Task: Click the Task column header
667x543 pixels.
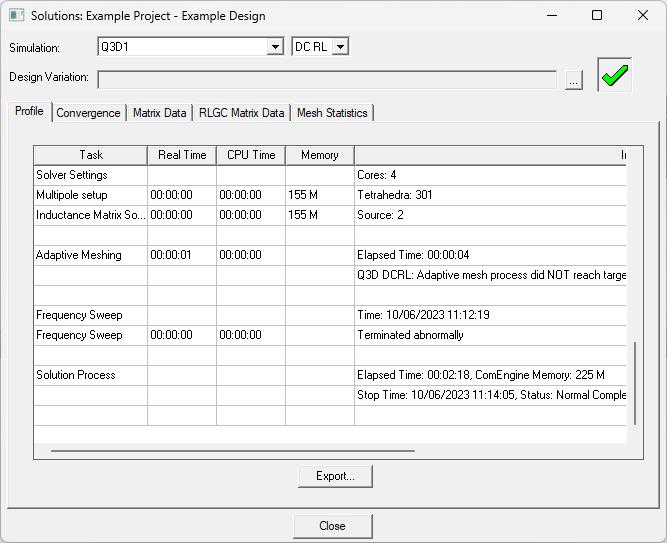Action: point(91,155)
